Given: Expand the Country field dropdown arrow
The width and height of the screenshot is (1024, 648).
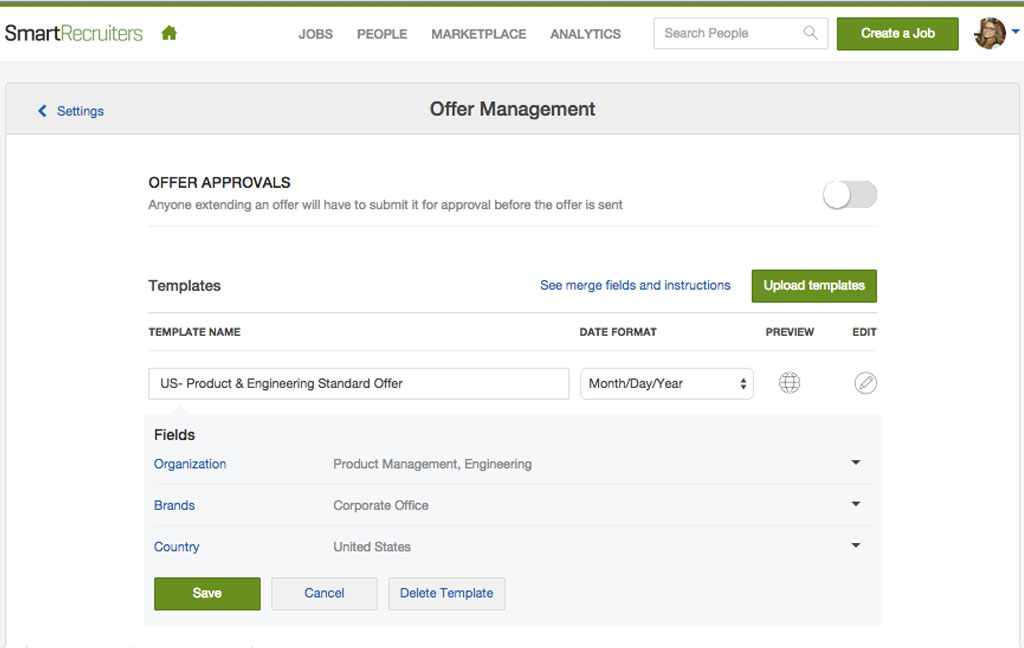Looking at the screenshot, I should click(x=856, y=545).
